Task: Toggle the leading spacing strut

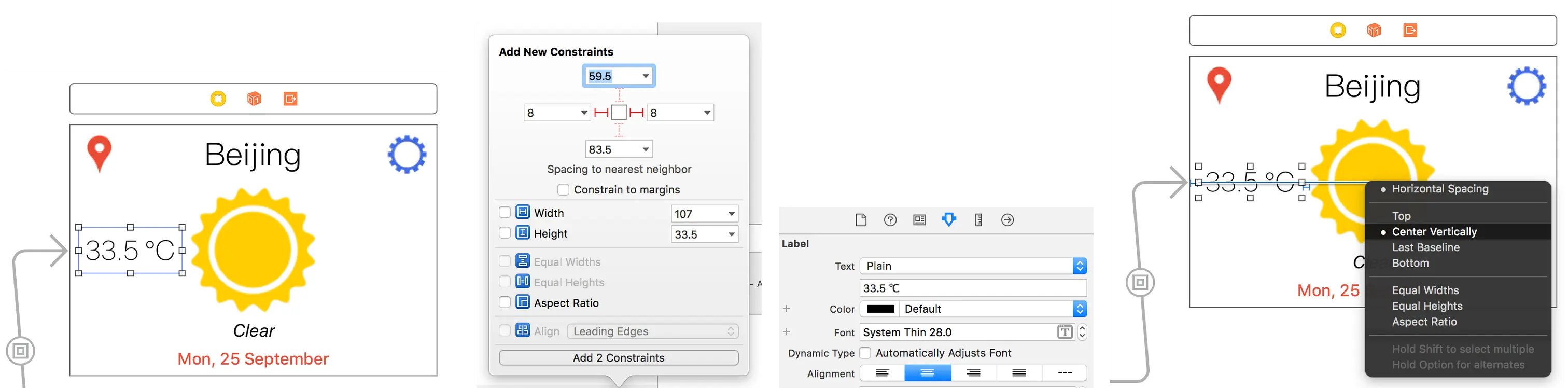Action: coord(601,112)
